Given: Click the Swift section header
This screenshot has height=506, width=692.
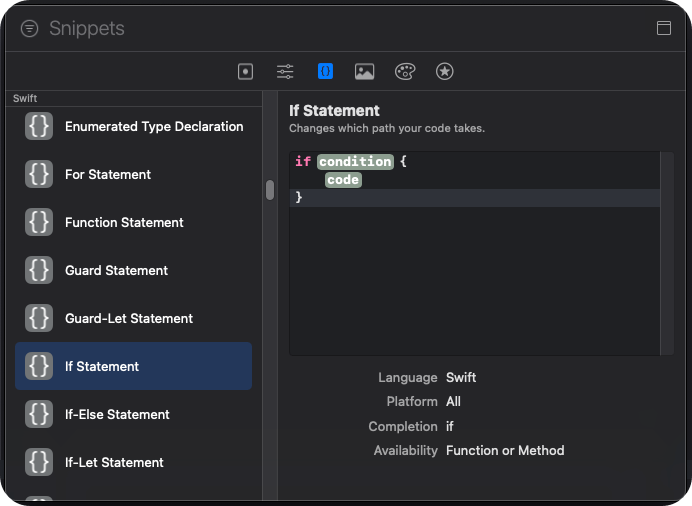Looking at the screenshot, I should pos(25,98).
